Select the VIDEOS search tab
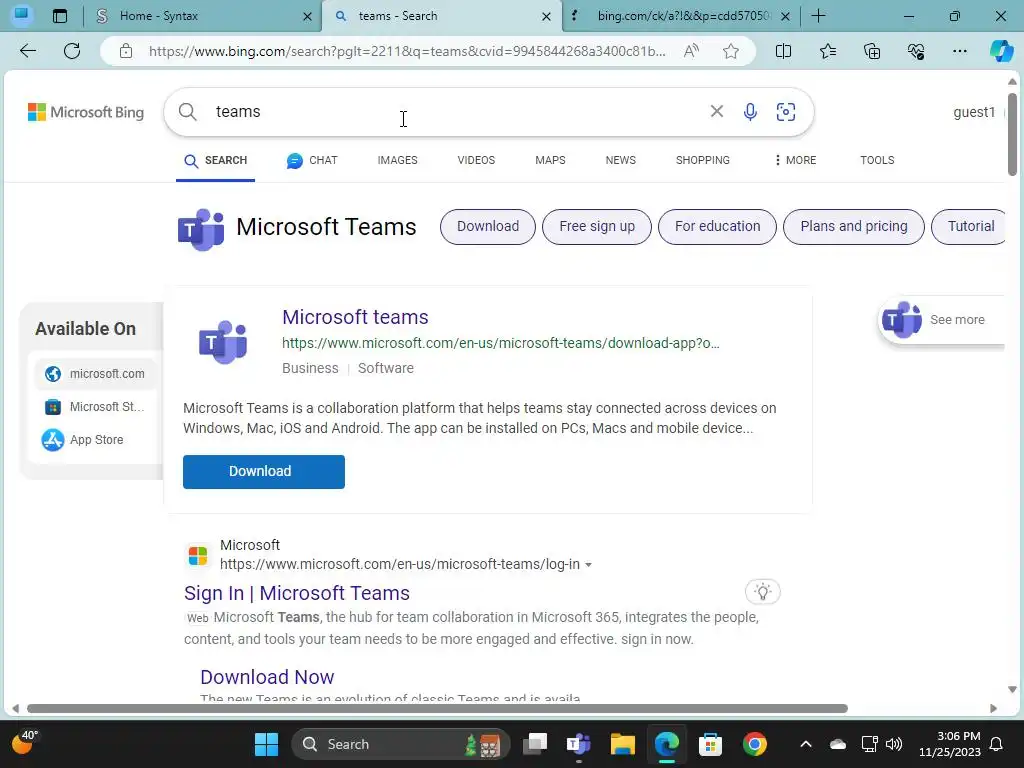This screenshot has height=768, width=1024. click(x=476, y=160)
